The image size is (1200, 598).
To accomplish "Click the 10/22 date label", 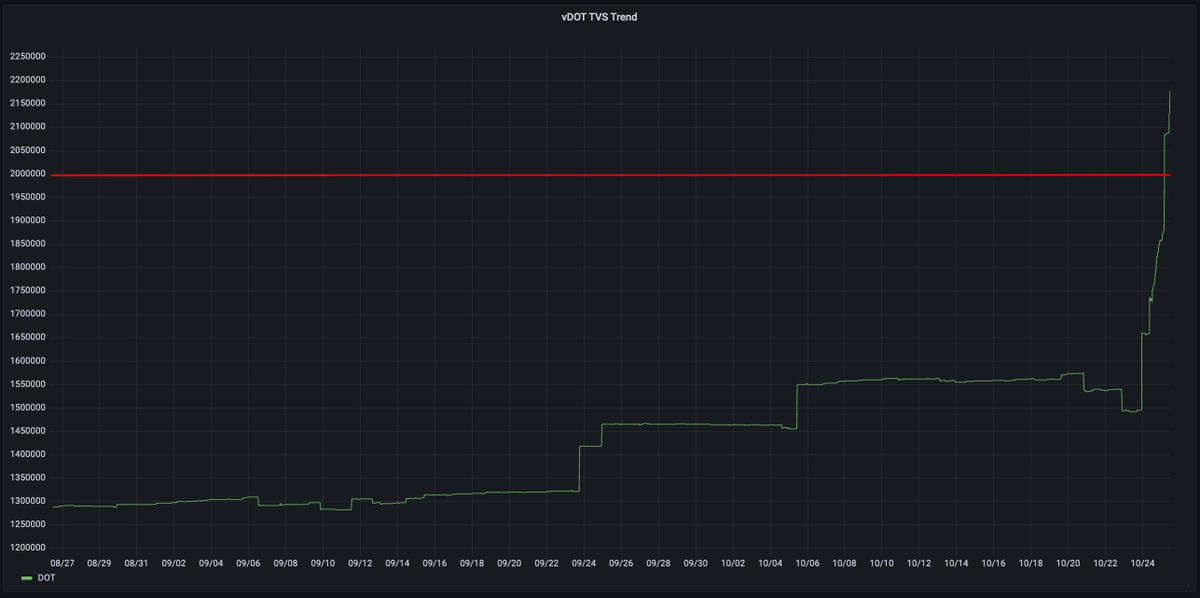I will tap(1106, 563).
